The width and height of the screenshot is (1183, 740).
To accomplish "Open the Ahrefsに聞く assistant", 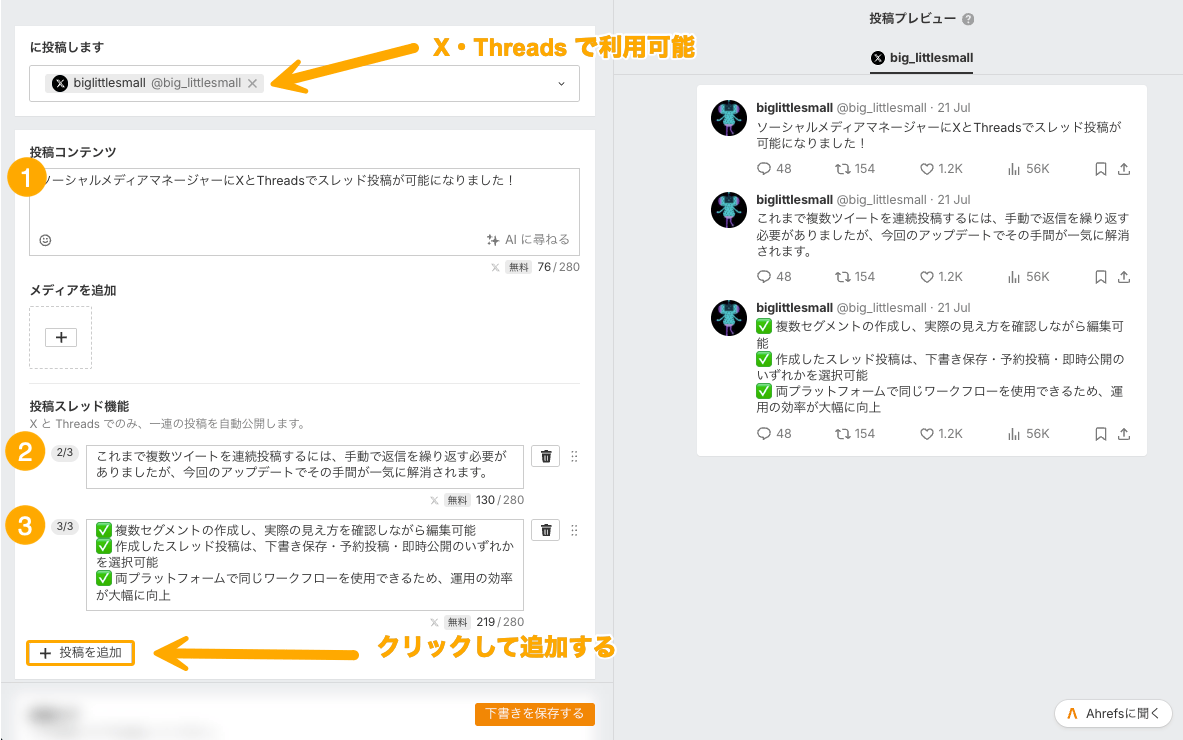I will [x=1114, y=714].
